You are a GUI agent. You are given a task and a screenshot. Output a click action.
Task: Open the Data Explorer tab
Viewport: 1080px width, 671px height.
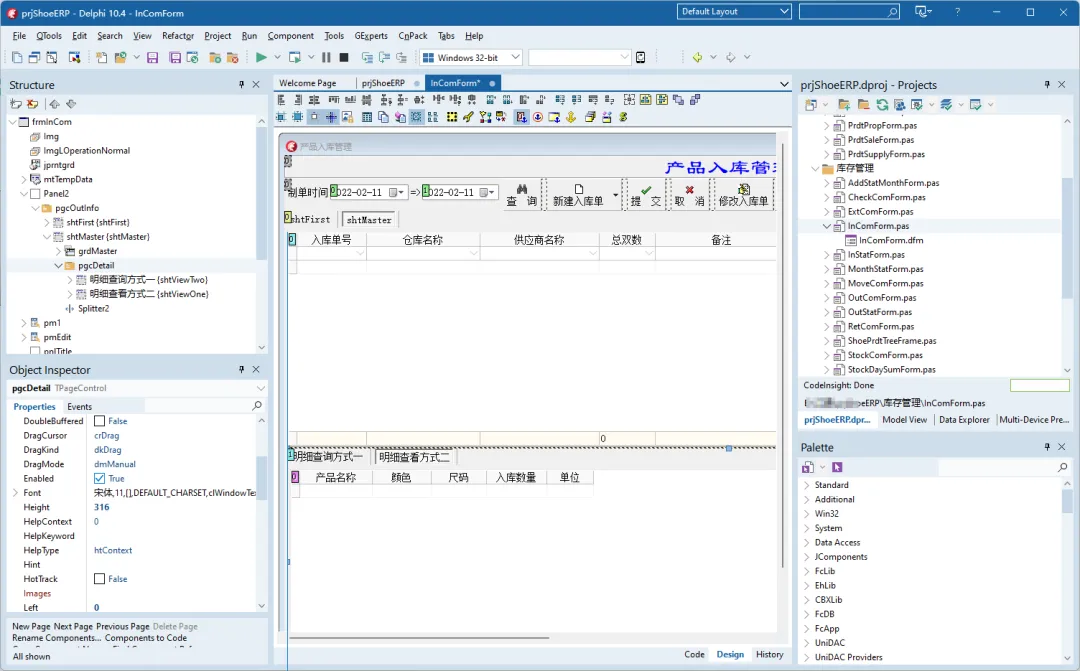[964, 420]
